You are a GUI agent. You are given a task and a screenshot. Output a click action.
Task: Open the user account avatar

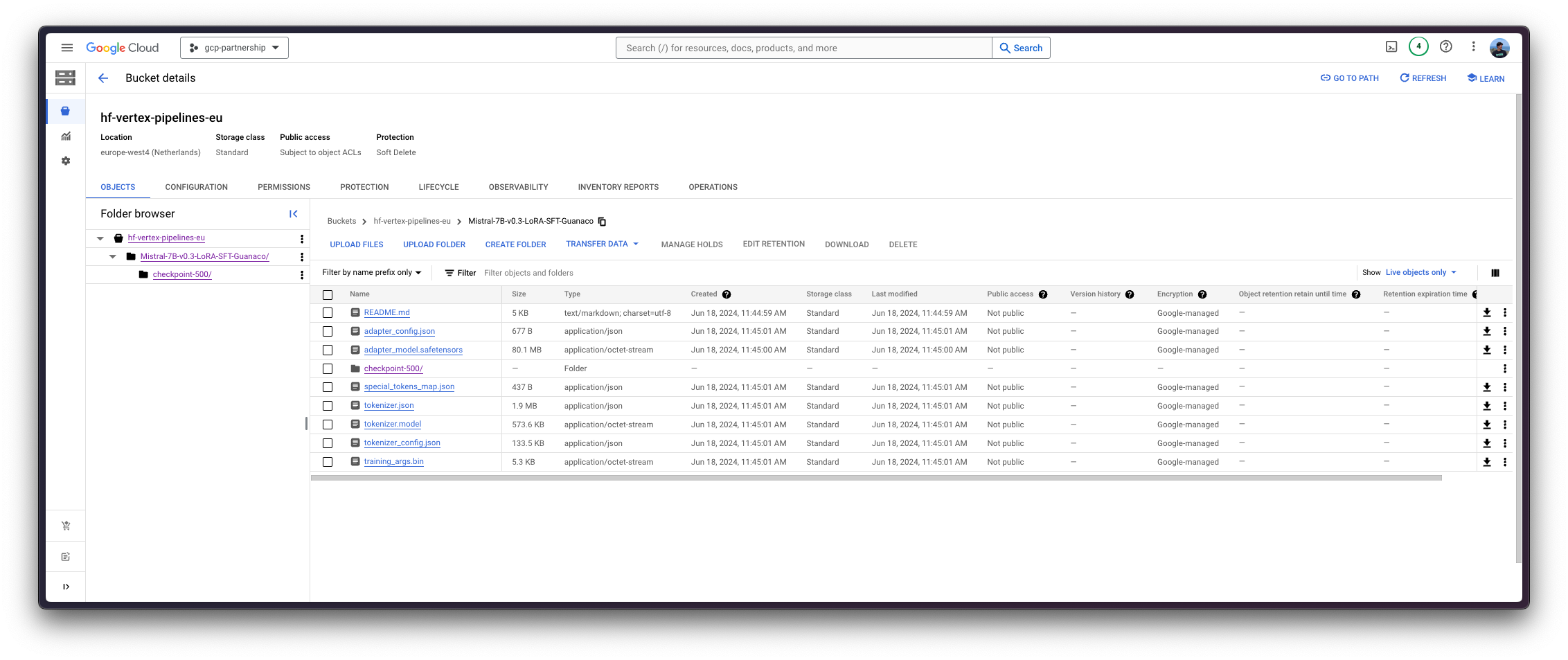click(1500, 48)
